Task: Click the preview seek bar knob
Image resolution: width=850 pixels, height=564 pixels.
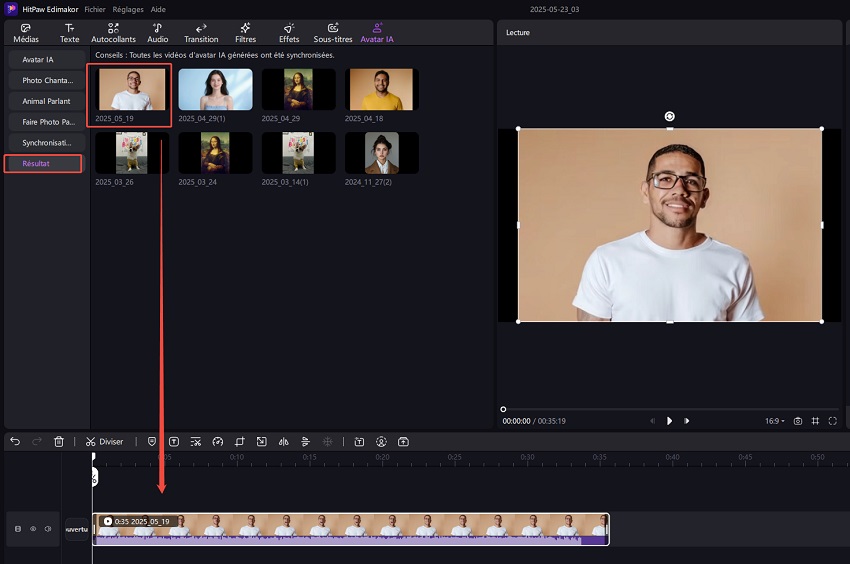Action: 503,409
